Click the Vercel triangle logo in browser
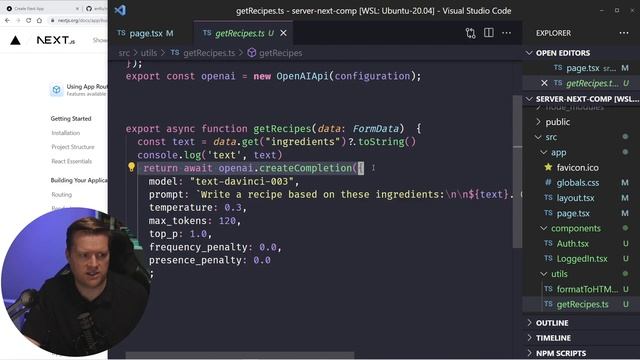 tap(16, 40)
